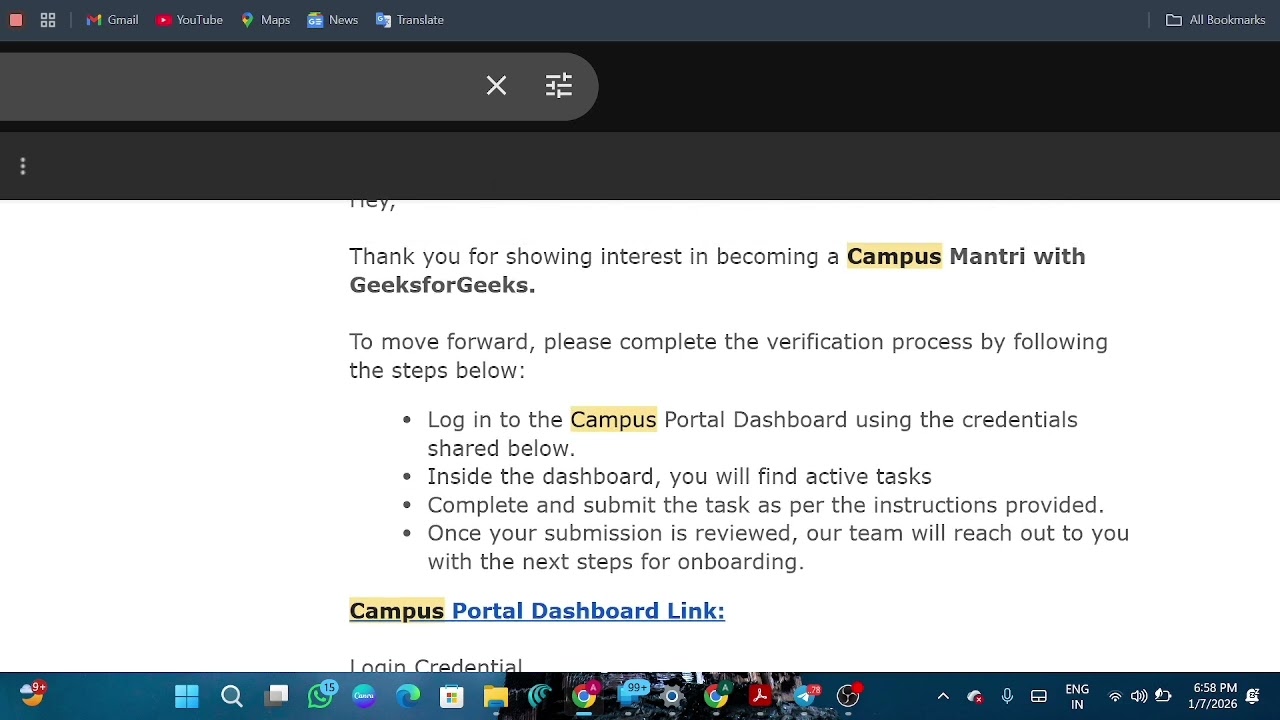1280x720 pixels.
Task: Switch to the active Chrome window
Action: (x=584, y=696)
